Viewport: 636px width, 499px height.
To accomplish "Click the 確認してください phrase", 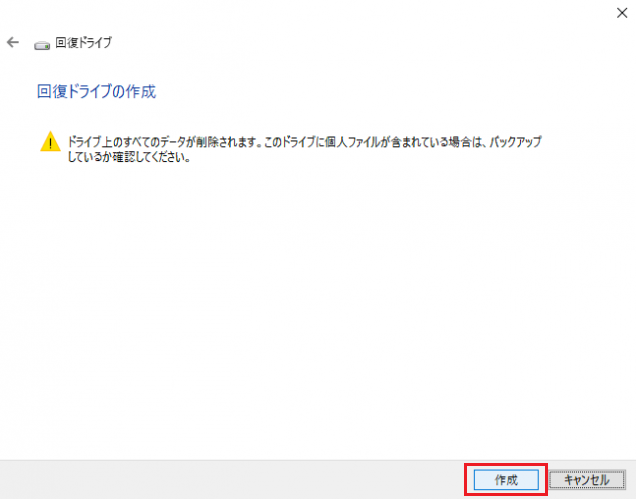I will 147,157.
